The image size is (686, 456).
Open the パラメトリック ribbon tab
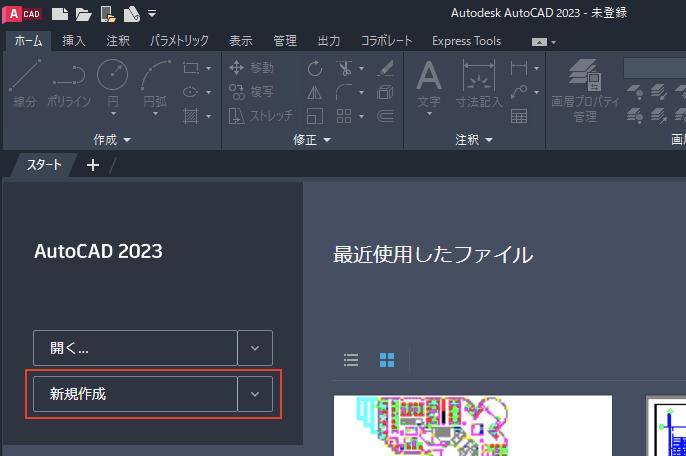click(179, 41)
